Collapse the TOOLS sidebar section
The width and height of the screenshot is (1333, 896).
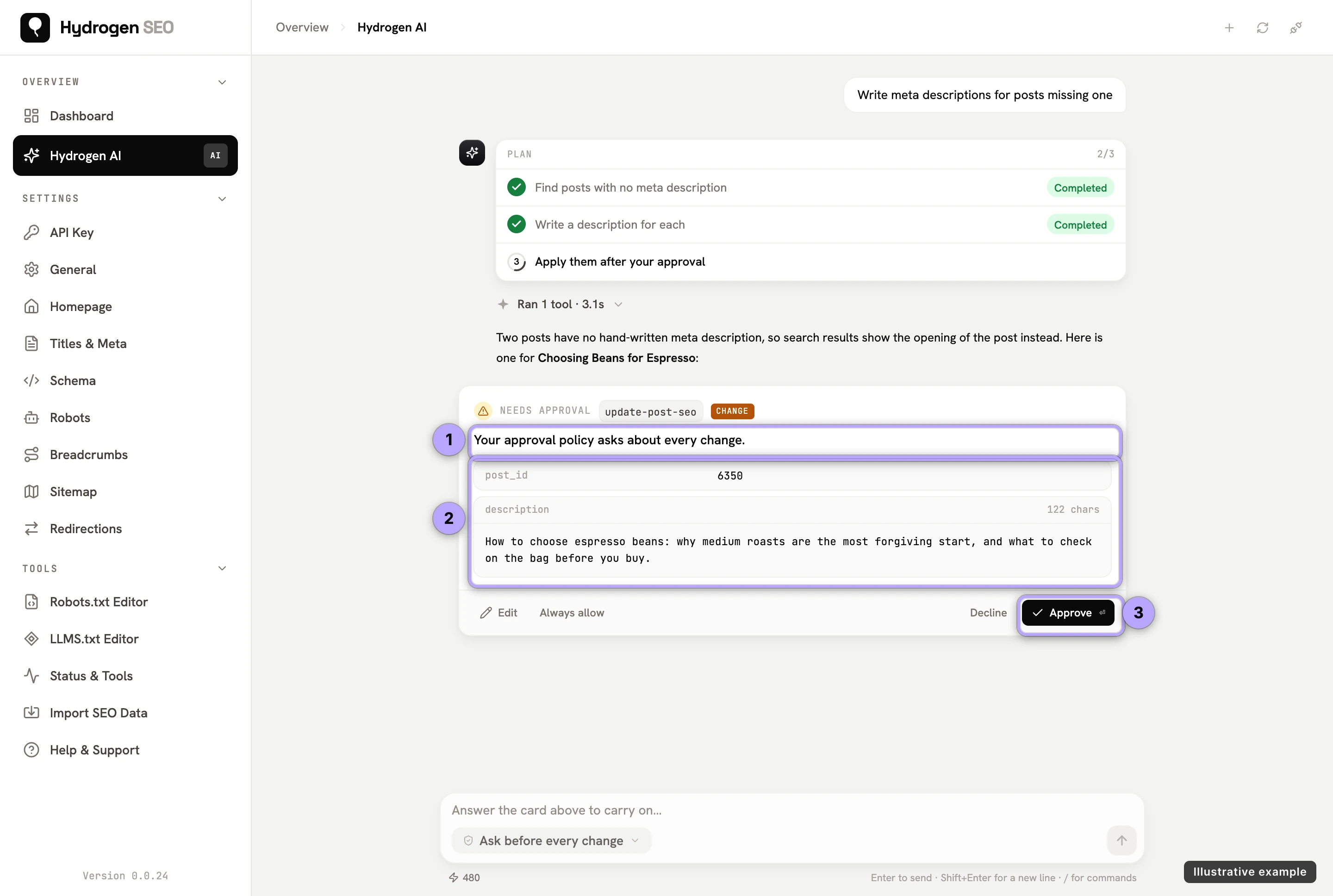[x=222, y=569]
